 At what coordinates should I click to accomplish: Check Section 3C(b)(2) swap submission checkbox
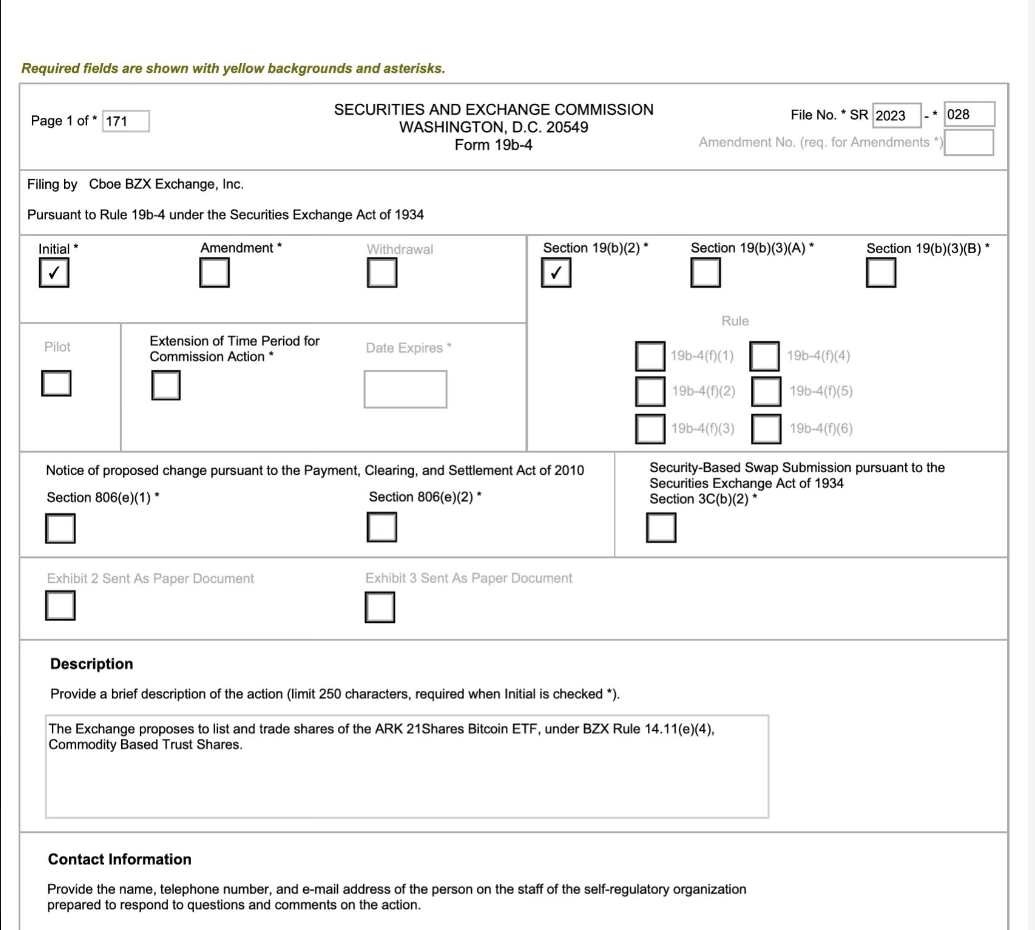point(661,527)
